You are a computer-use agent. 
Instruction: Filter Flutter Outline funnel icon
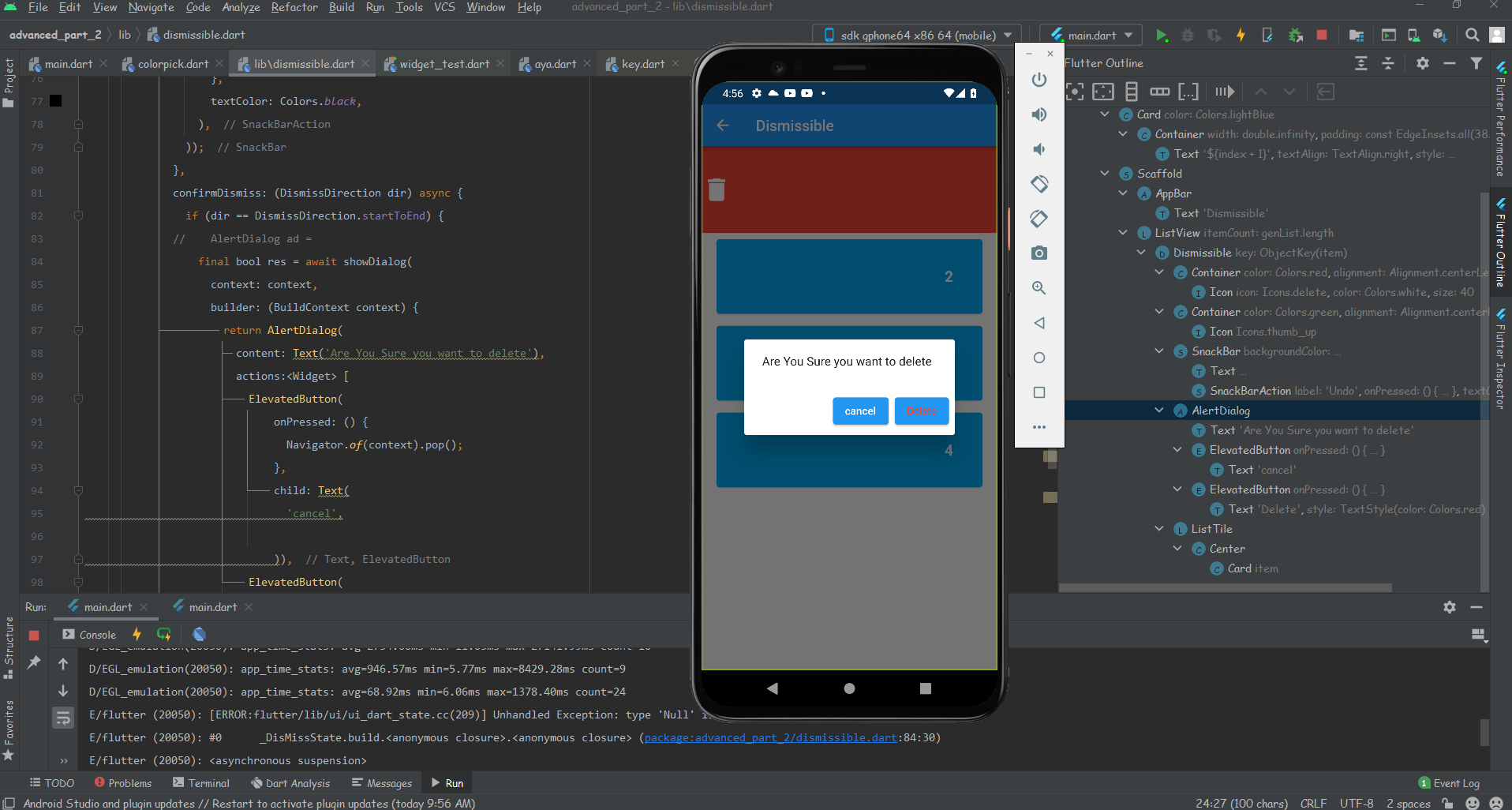pos(1476,63)
